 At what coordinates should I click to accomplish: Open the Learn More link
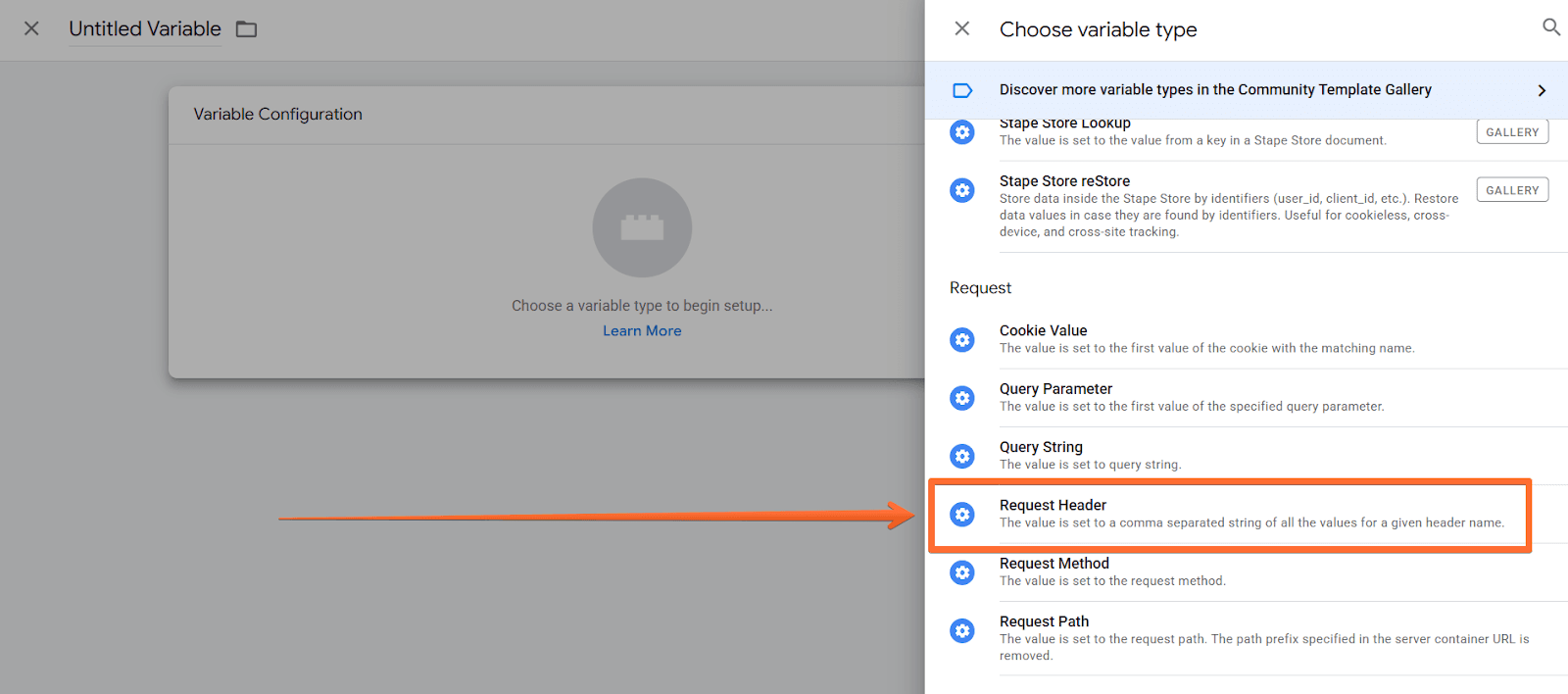[x=642, y=331]
